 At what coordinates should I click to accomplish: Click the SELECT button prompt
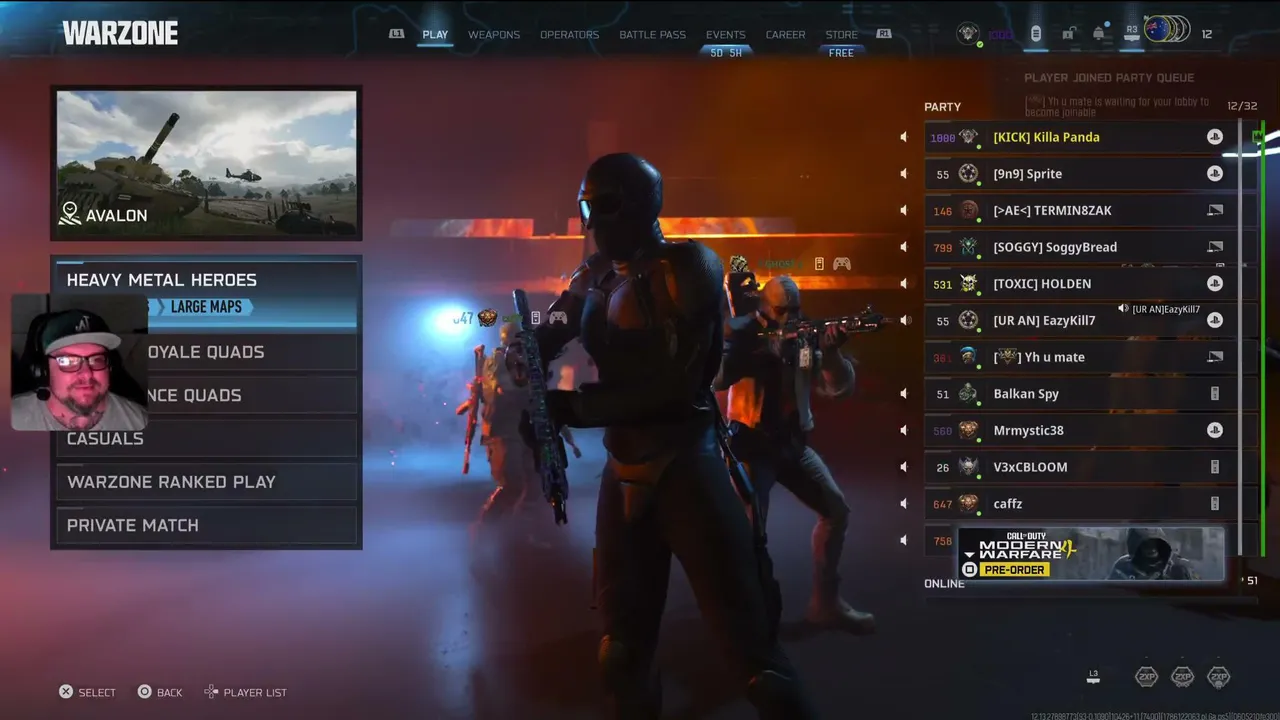click(87, 692)
